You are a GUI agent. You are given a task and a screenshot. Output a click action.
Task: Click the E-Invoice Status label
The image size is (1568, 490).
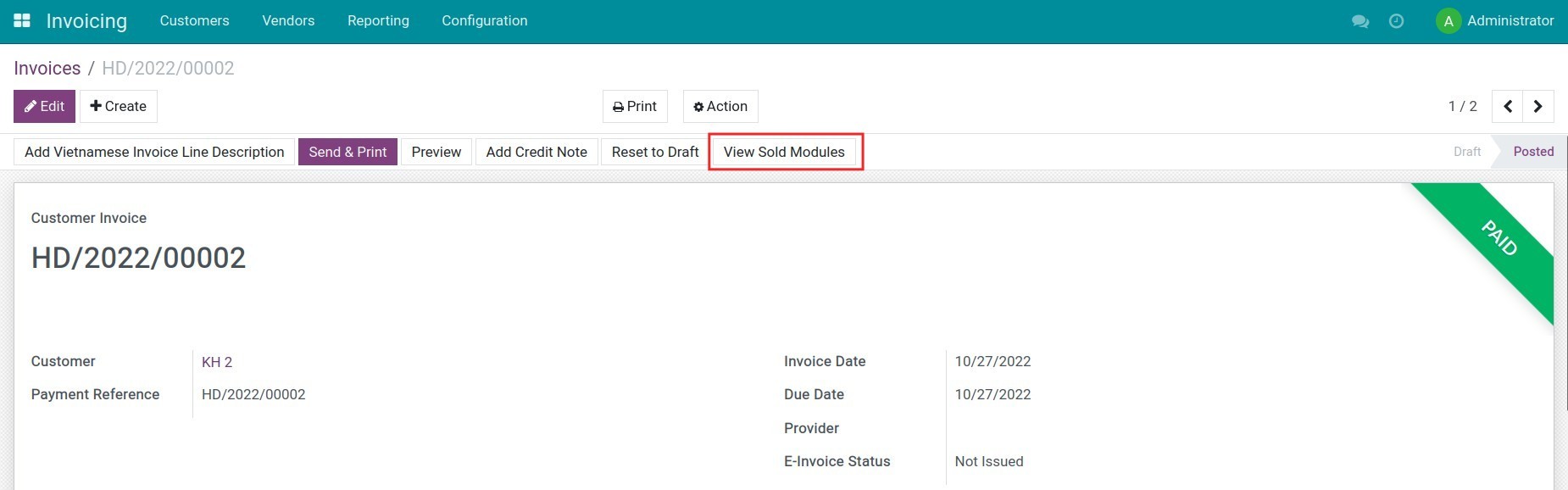(x=837, y=462)
